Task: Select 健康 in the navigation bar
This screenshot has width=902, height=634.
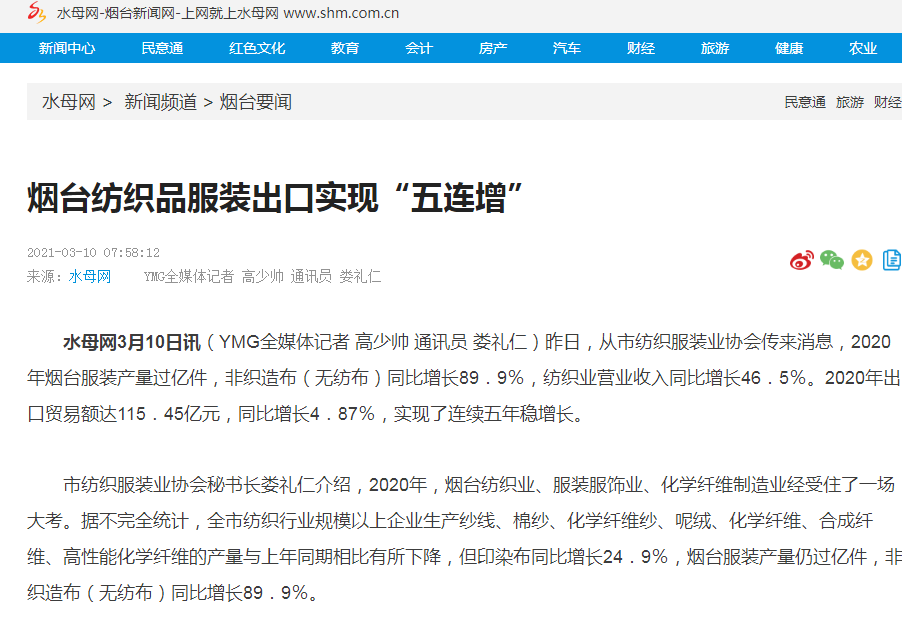Action: click(x=789, y=48)
